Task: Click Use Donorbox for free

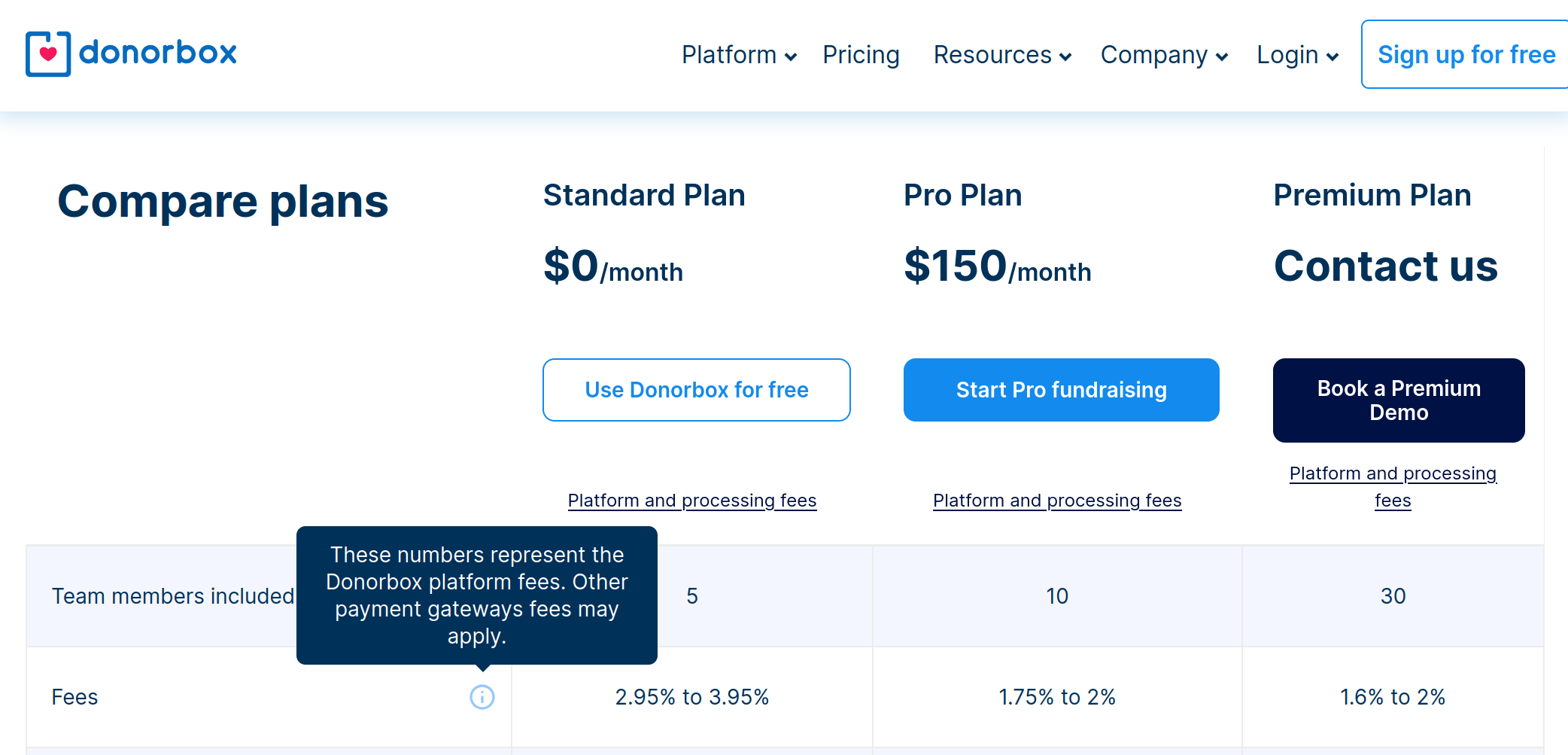Action: click(696, 390)
